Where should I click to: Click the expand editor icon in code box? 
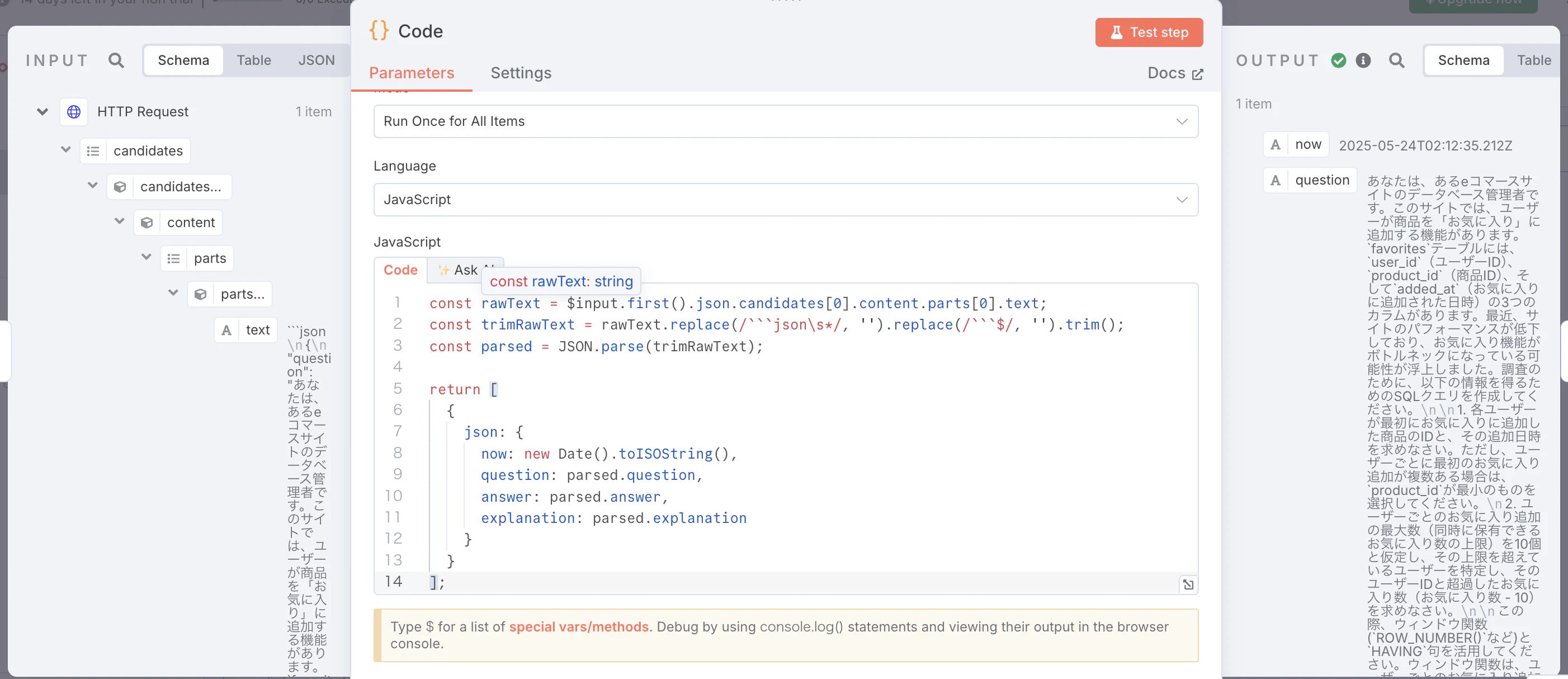tap(1188, 584)
